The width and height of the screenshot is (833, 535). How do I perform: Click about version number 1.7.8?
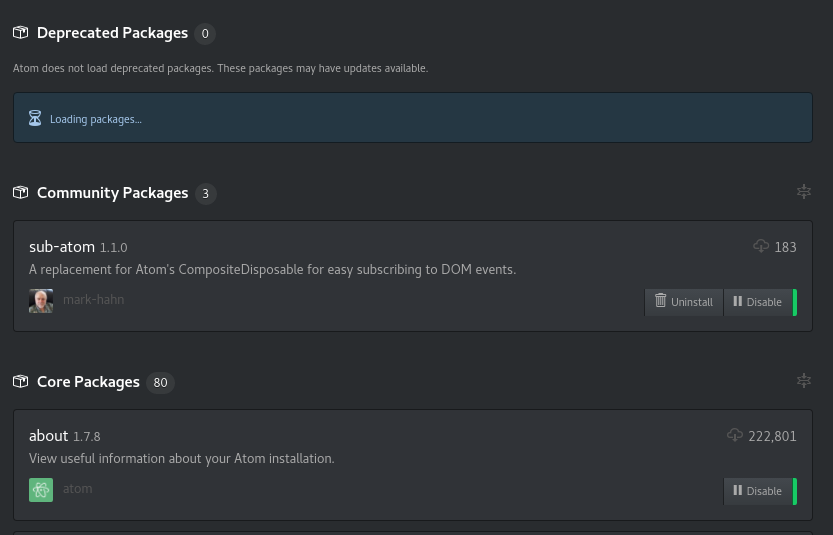click(87, 437)
